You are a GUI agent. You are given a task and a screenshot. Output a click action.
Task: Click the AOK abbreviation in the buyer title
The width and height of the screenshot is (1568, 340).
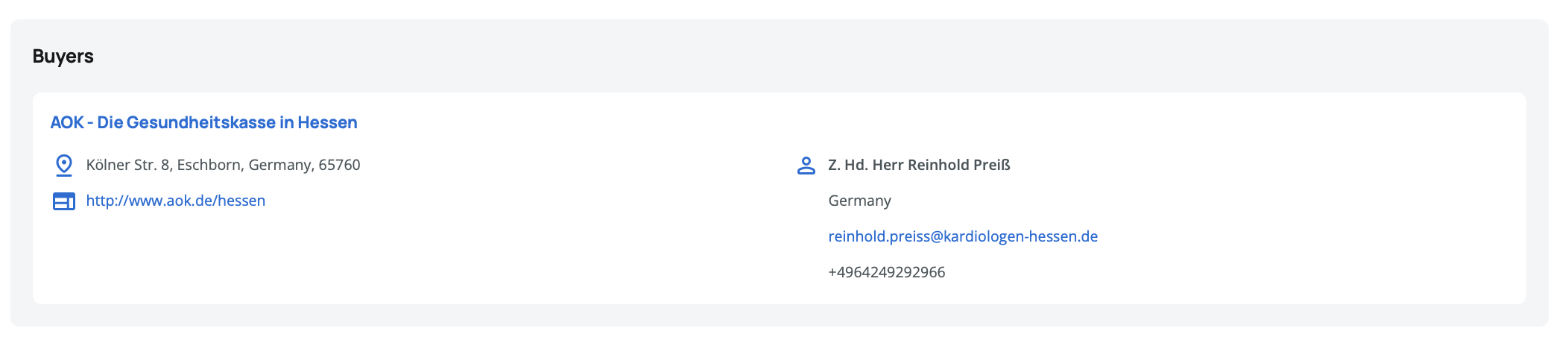tap(67, 122)
